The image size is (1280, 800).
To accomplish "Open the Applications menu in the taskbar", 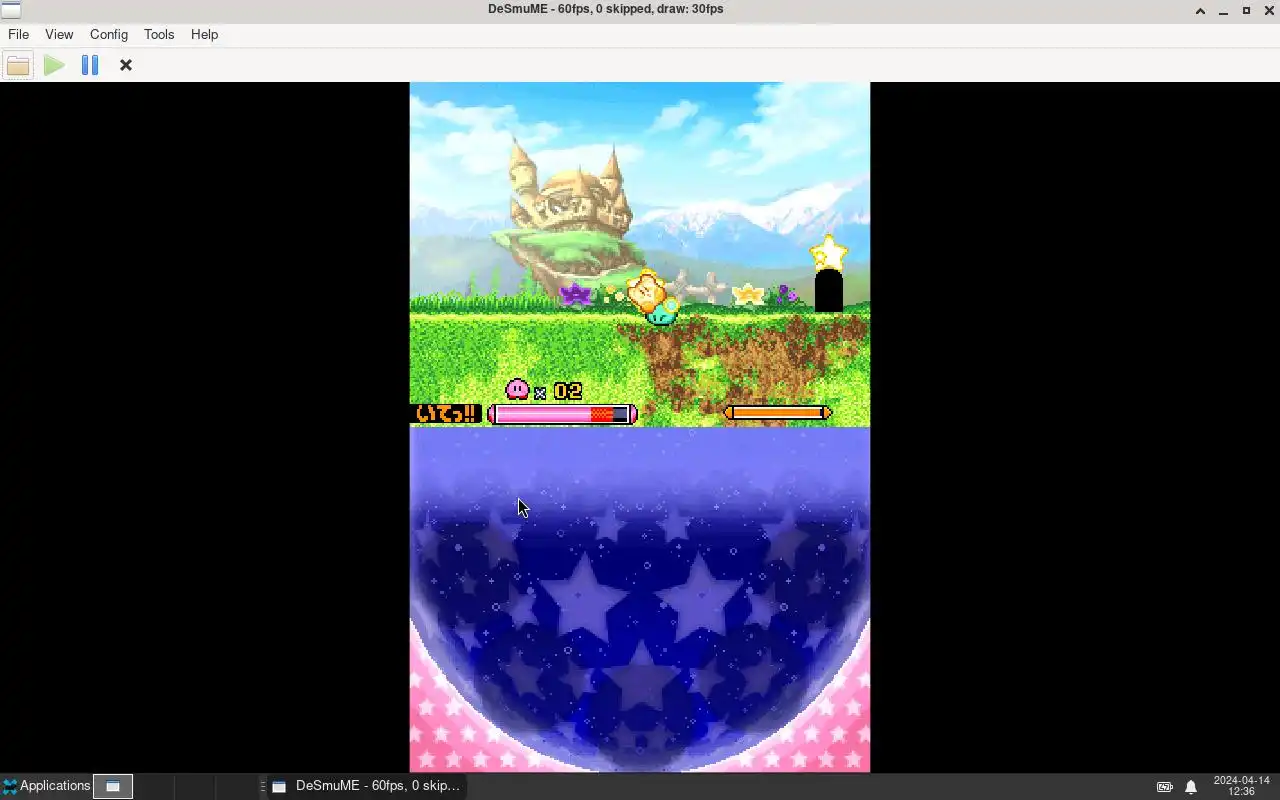I will pyautogui.click(x=46, y=786).
